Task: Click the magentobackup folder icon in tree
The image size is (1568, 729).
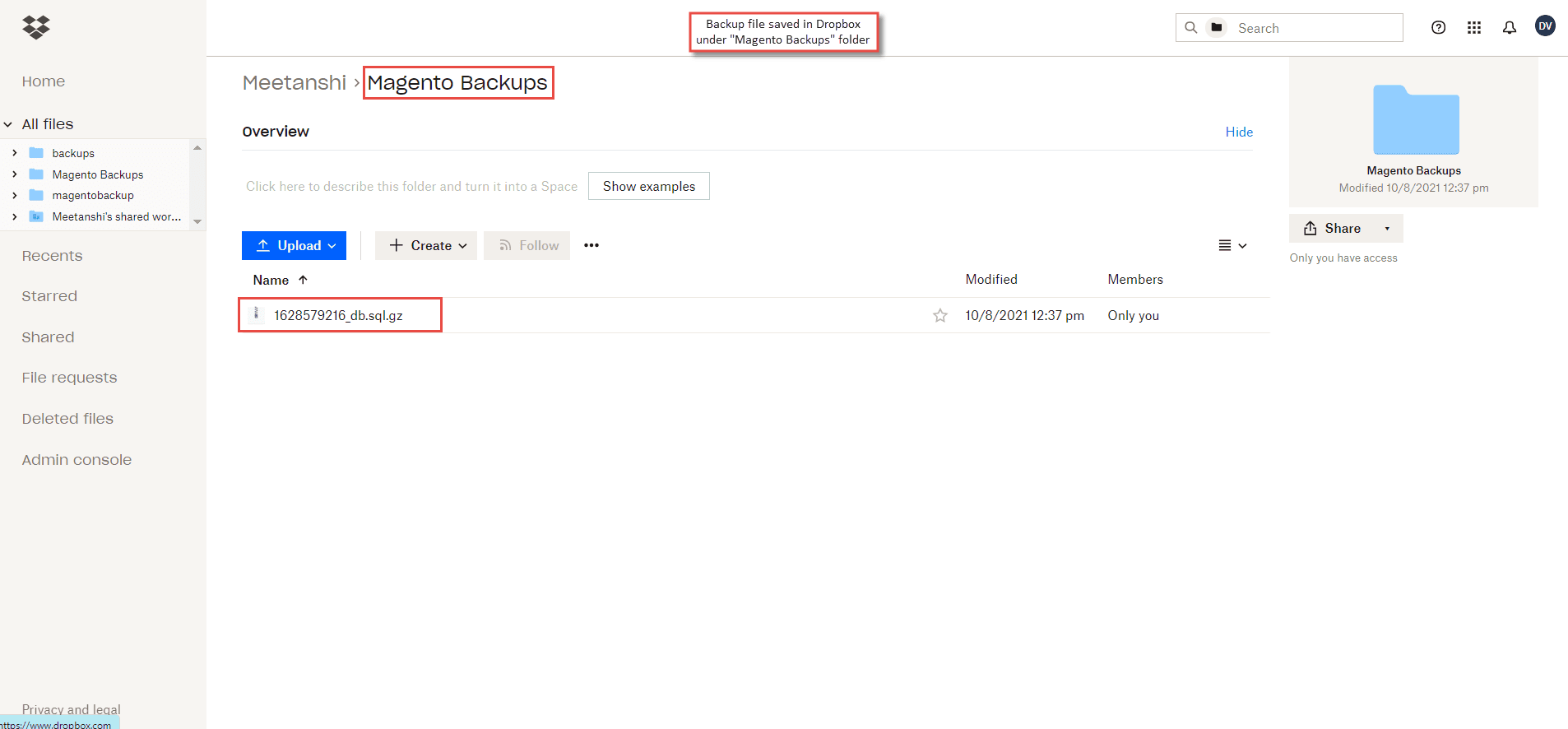Action: click(x=36, y=195)
